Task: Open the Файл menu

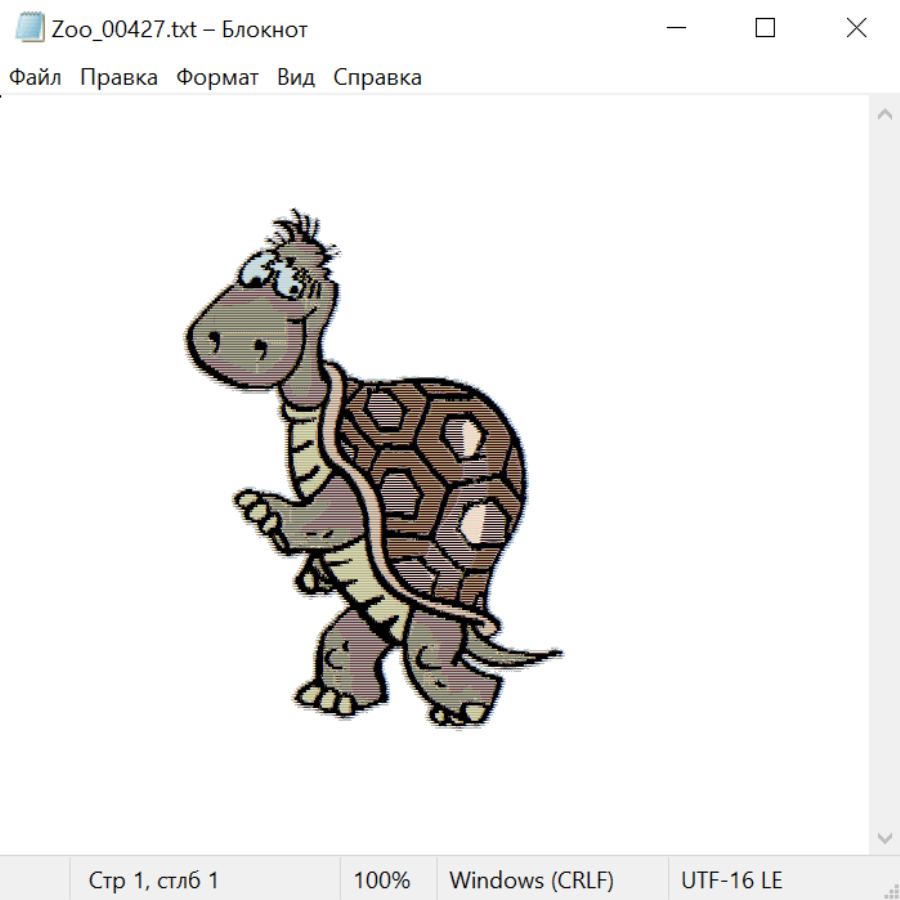Action: [36, 78]
